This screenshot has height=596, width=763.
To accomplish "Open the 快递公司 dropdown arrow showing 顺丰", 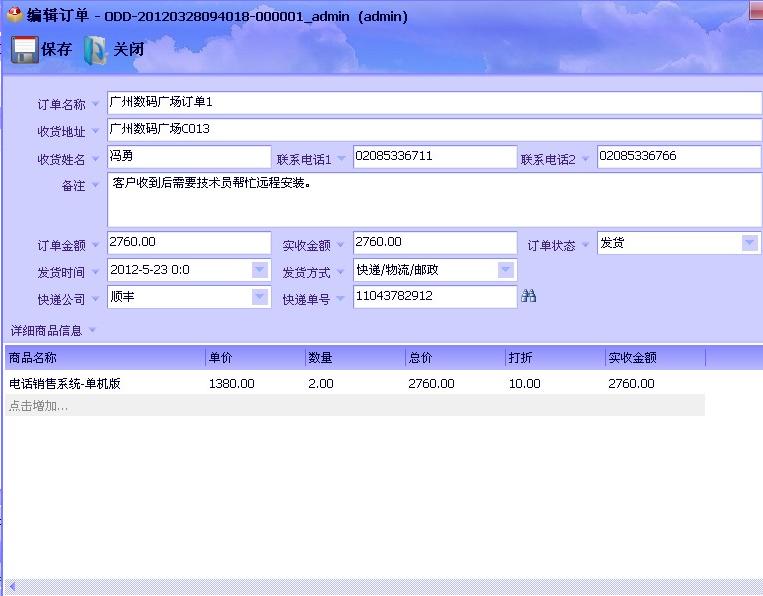I will [260, 296].
